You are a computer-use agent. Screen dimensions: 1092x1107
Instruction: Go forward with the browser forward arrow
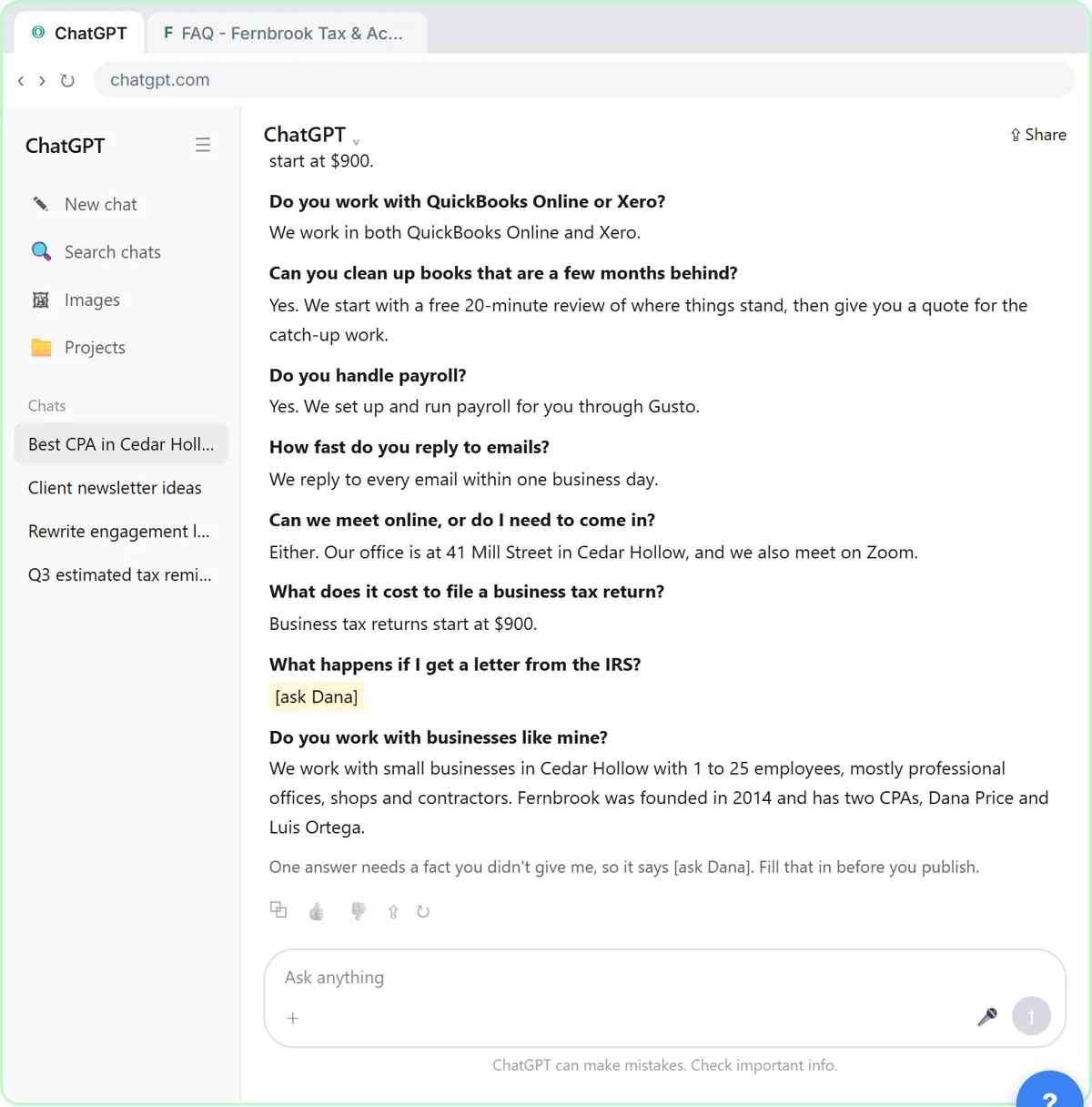tap(42, 80)
